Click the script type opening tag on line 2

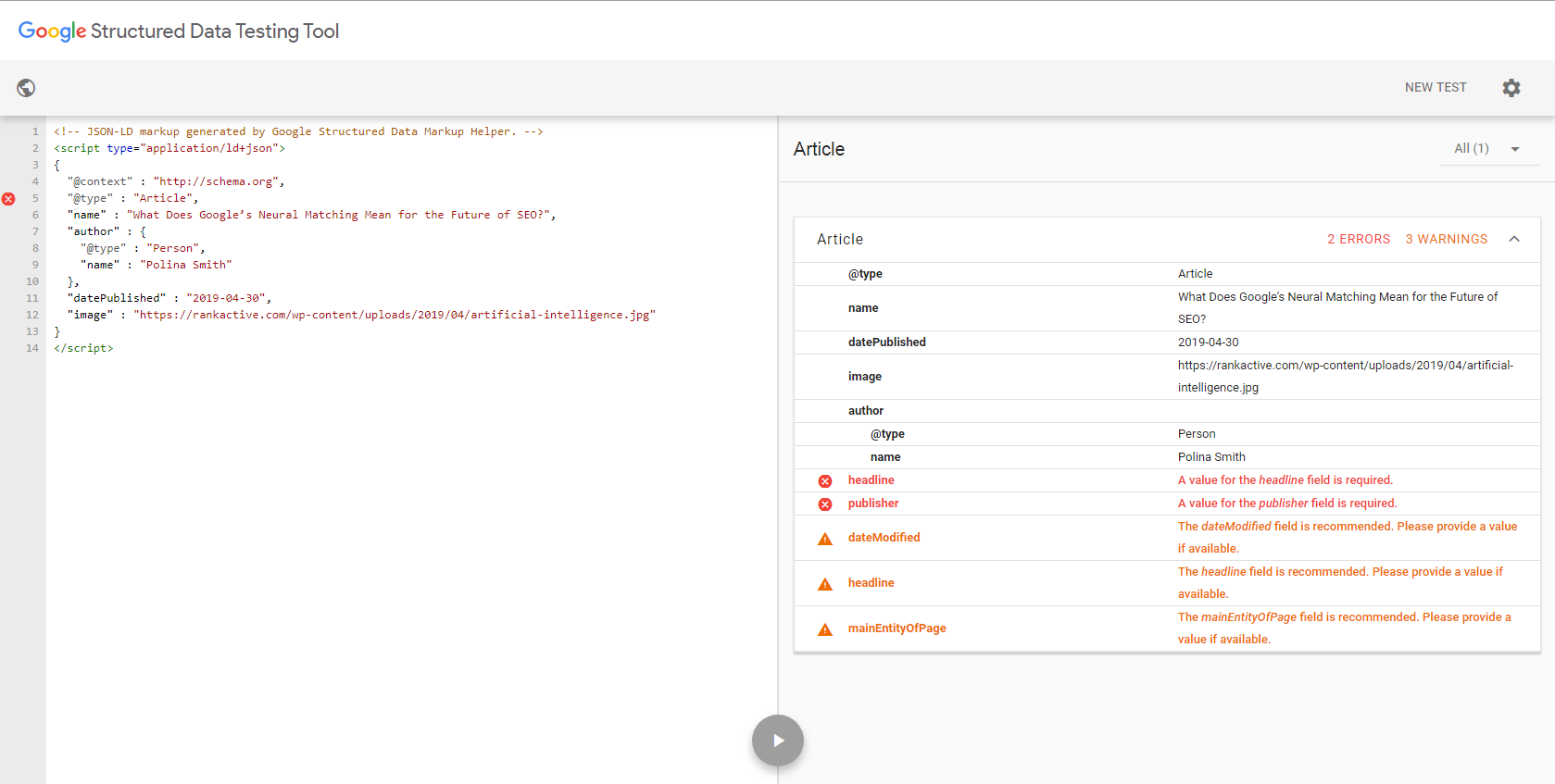[x=169, y=148]
